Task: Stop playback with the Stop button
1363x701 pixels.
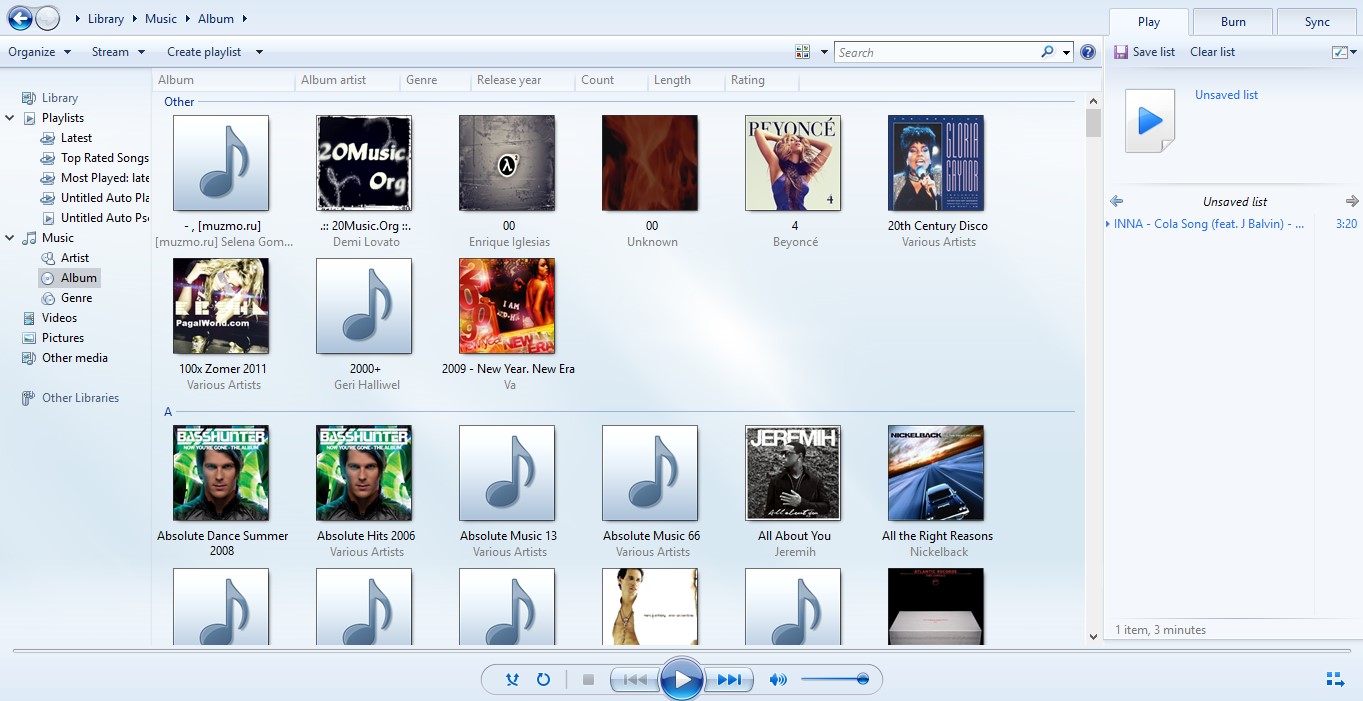Action: (588, 680)
